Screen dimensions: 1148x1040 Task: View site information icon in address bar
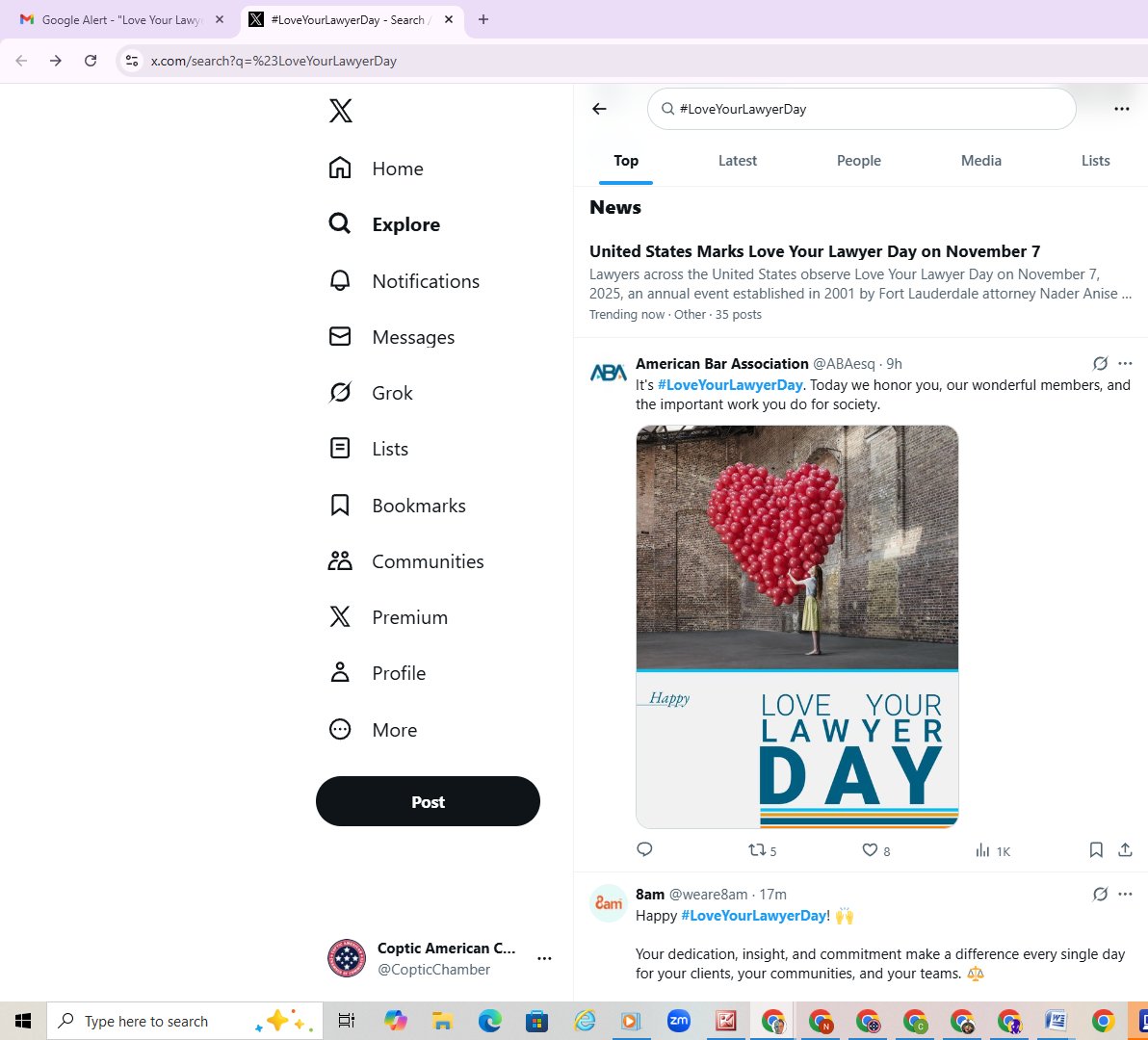132,61
